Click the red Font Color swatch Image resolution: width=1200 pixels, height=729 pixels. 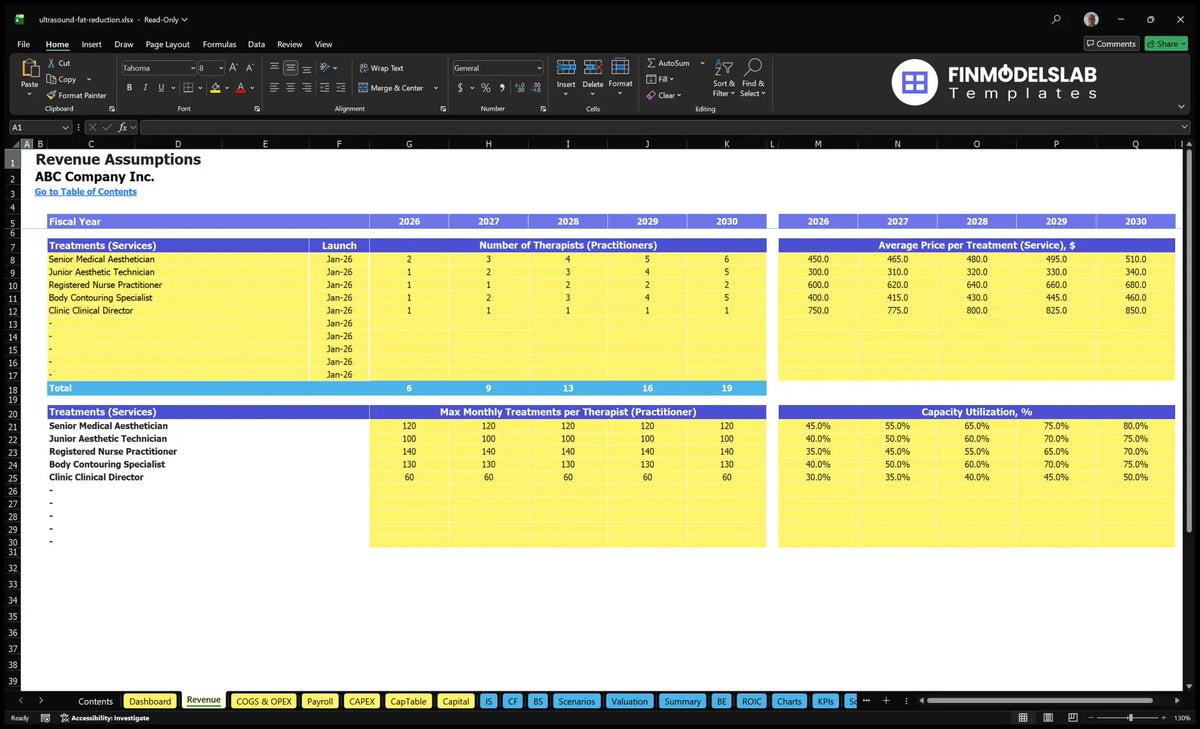(x=241, y=88)
